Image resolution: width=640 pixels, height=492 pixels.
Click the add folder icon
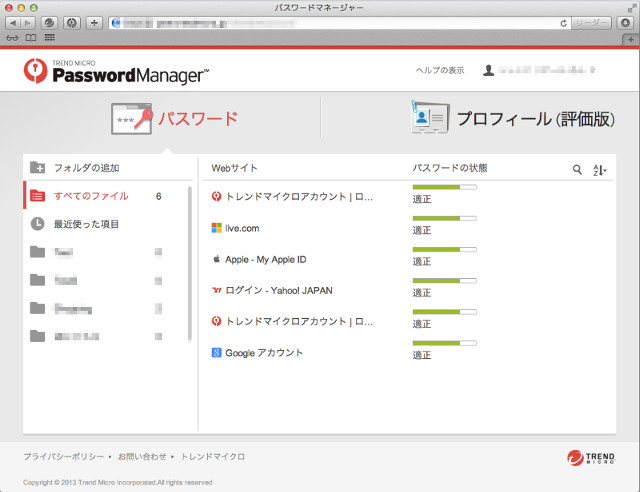38,167
